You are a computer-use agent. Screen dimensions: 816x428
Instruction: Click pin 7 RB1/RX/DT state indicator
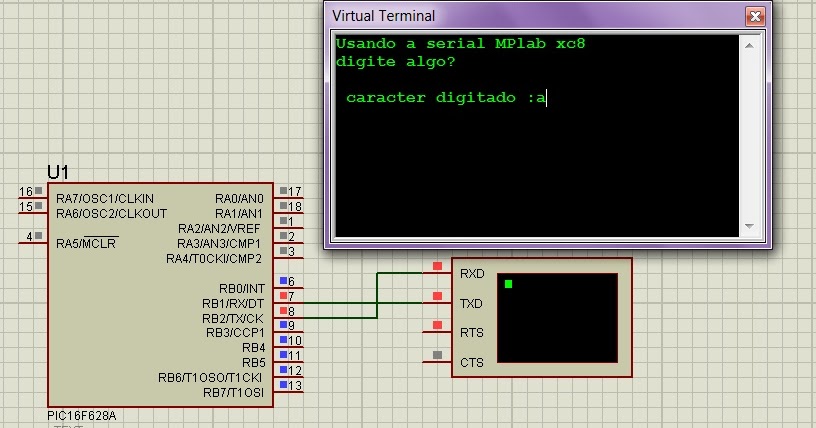(284, 296)
